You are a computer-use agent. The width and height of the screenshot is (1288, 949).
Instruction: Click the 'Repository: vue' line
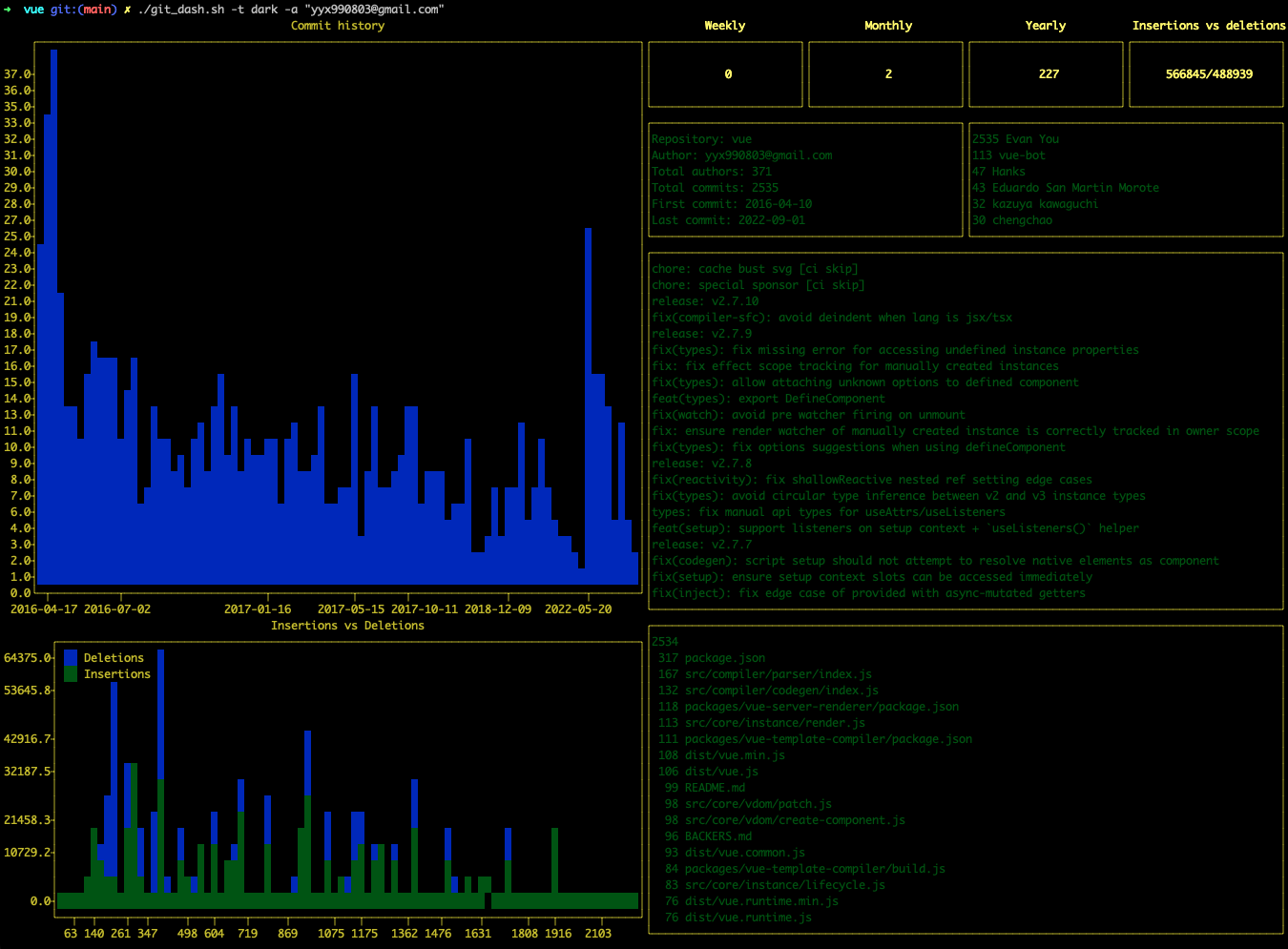pos(701,139)
